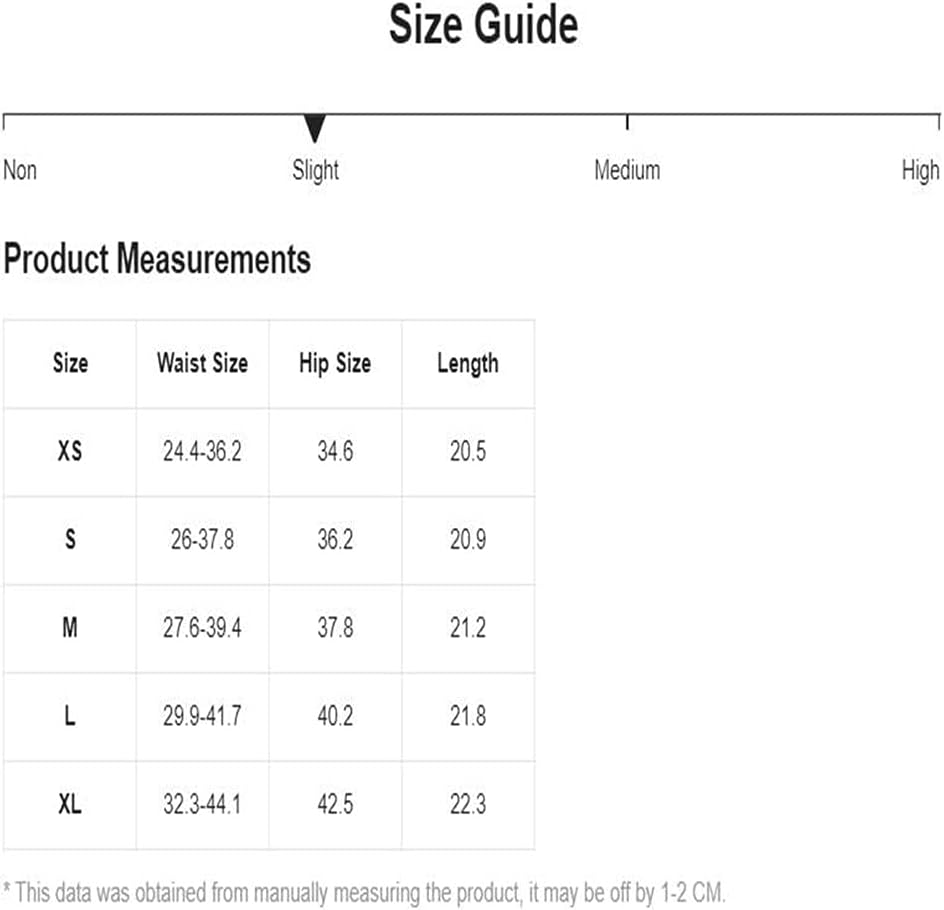This screenshot has width=944, height=910.
Task: Select the High stretch label
Action: (x=921, y=170)
